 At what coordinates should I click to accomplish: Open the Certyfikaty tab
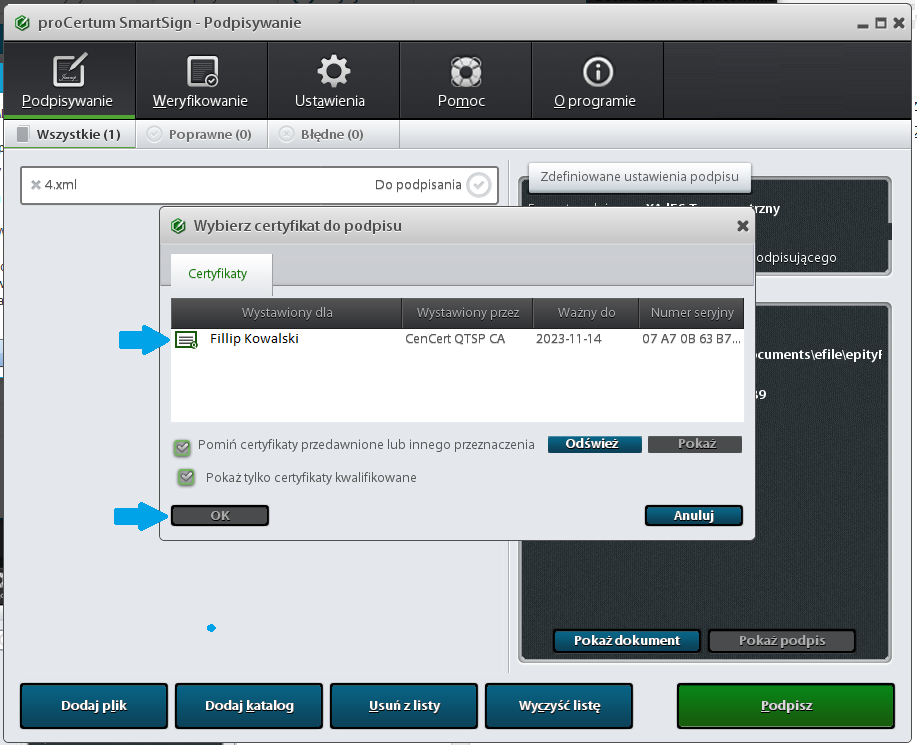[221, 274]
